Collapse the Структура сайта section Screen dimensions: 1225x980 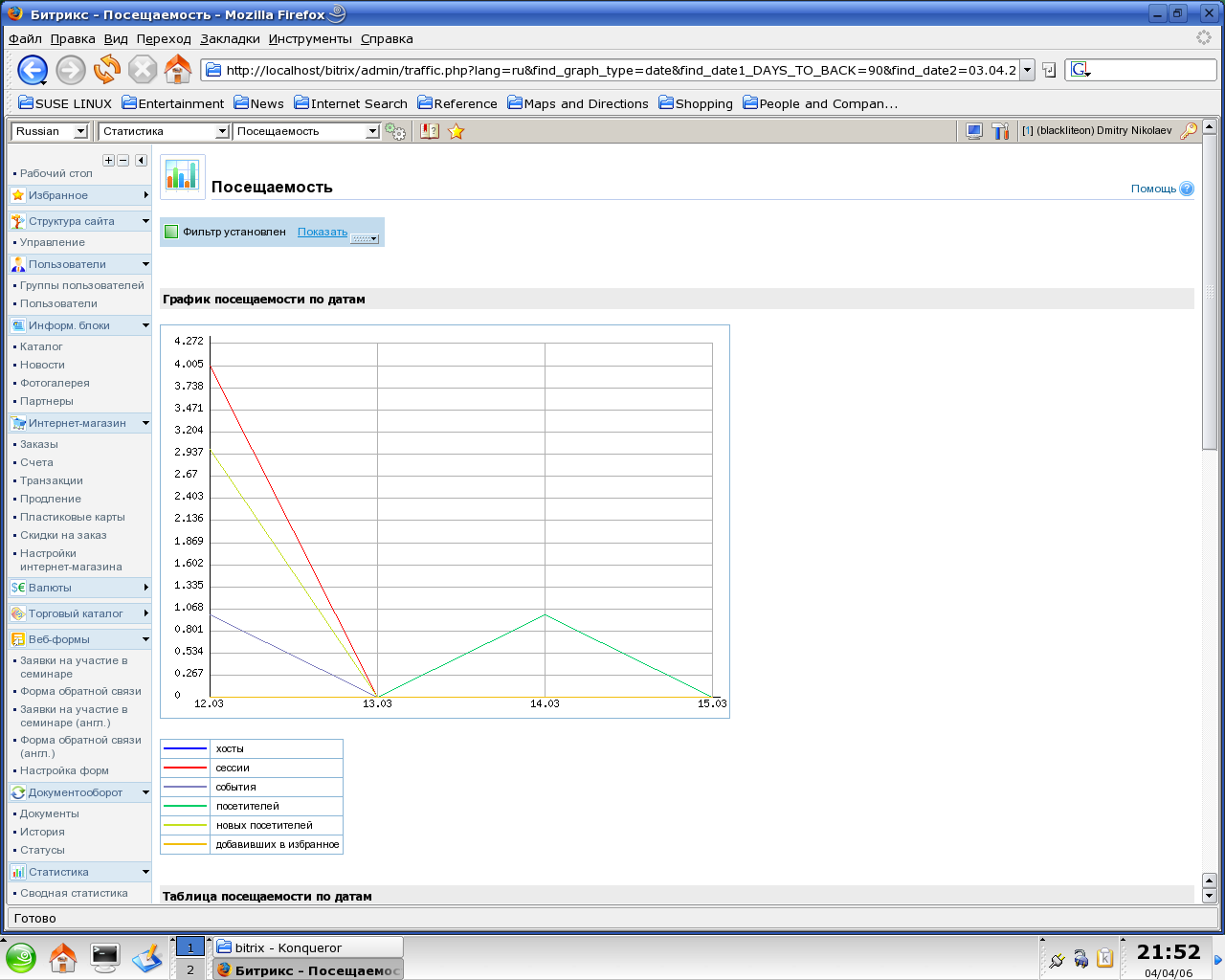pyautogui.click(x=79, y=221)
